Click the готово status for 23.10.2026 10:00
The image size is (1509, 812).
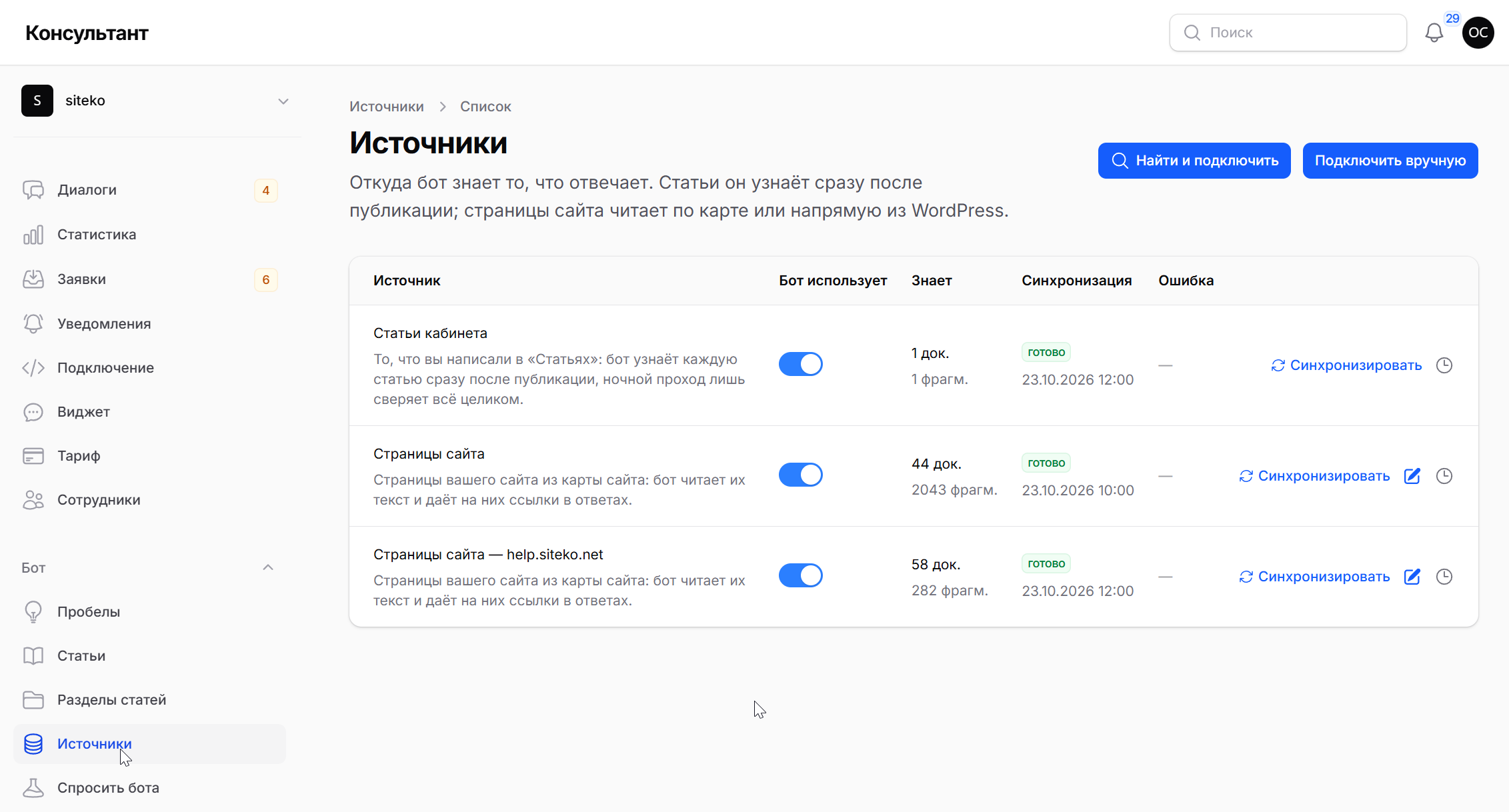coord(1046,463)
